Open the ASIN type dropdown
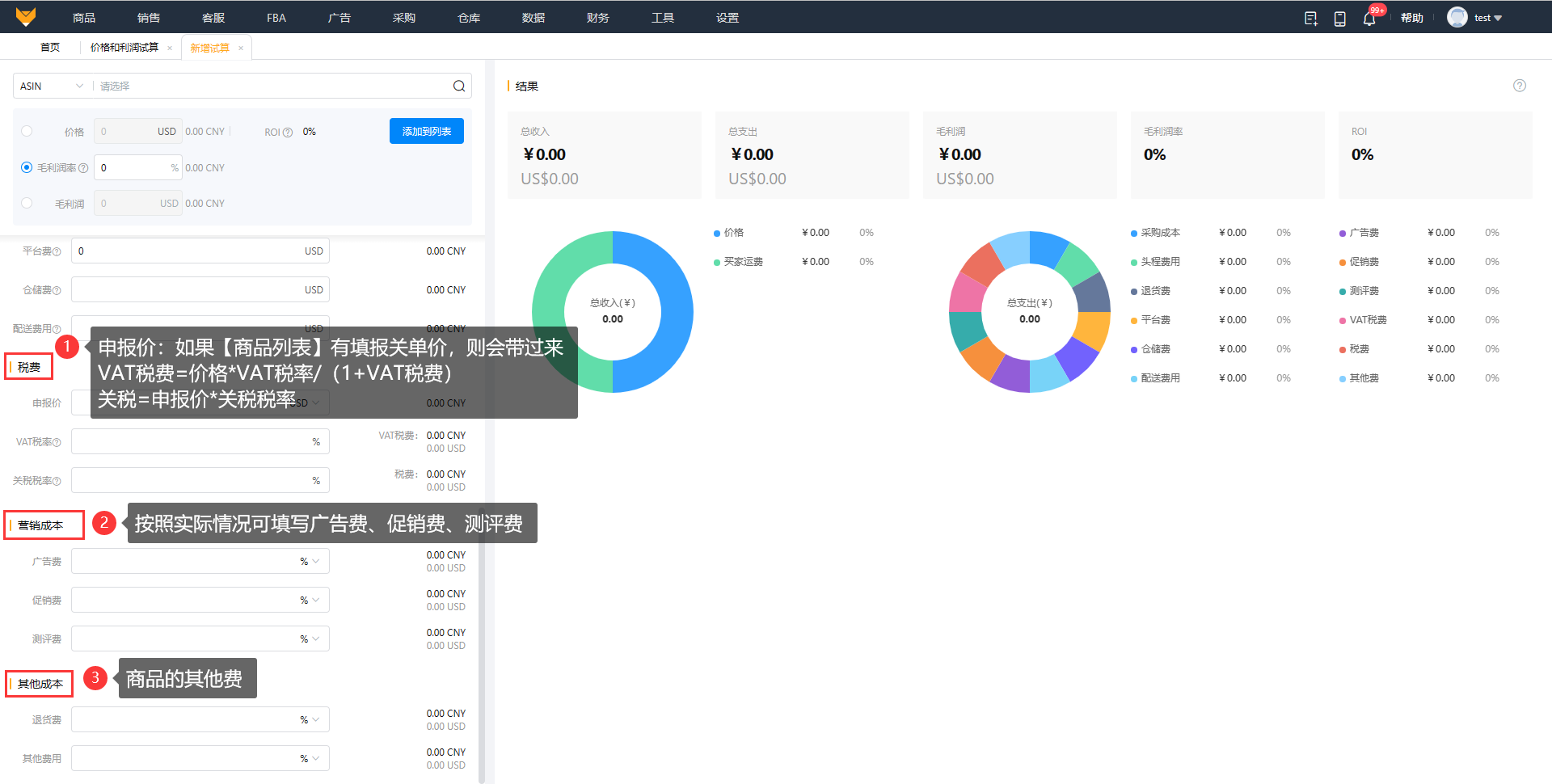Viewport: 1552px width, 784px height. tap(51, 86)
